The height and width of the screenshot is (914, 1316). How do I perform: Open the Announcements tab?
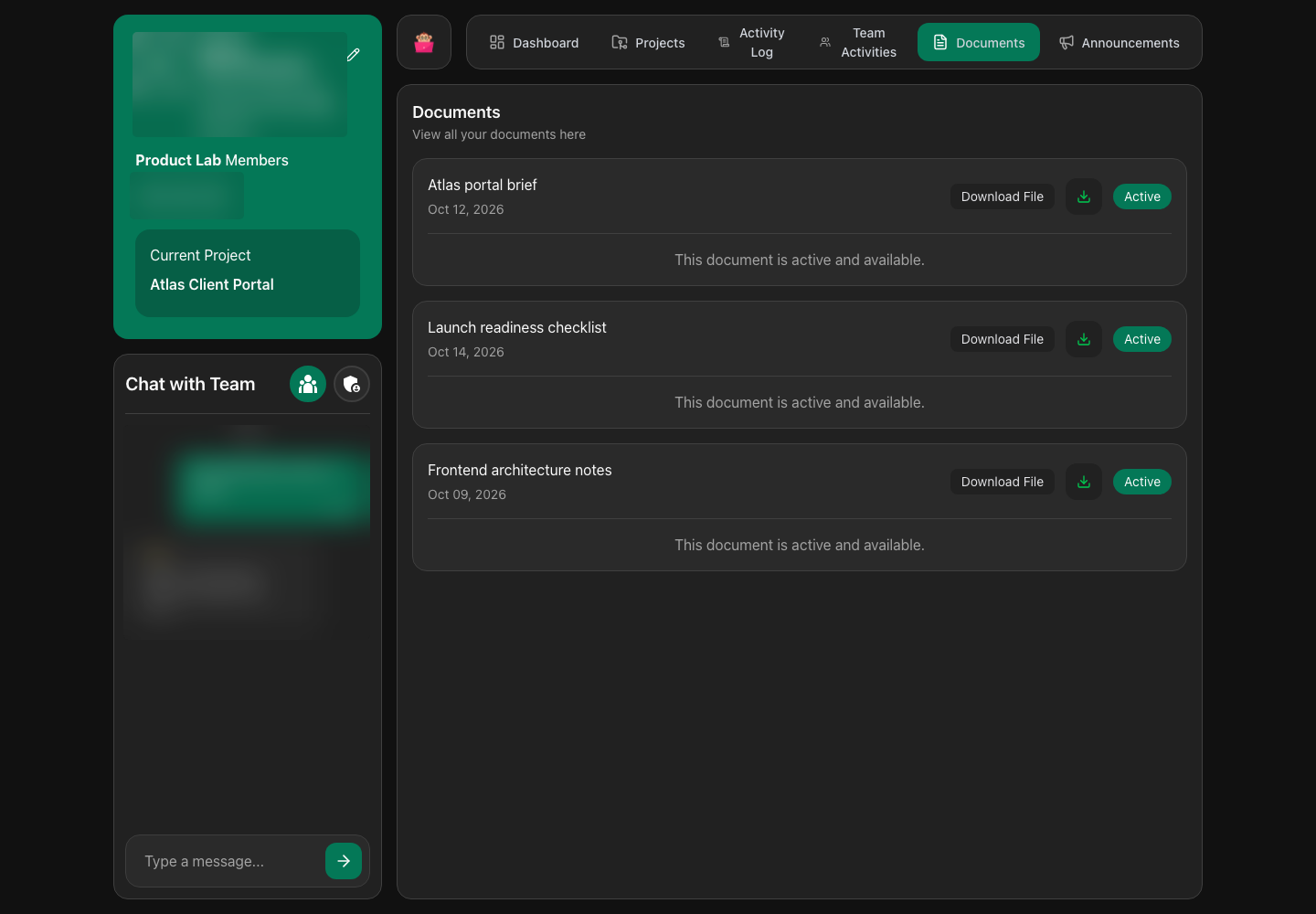tap(1119, 42)
